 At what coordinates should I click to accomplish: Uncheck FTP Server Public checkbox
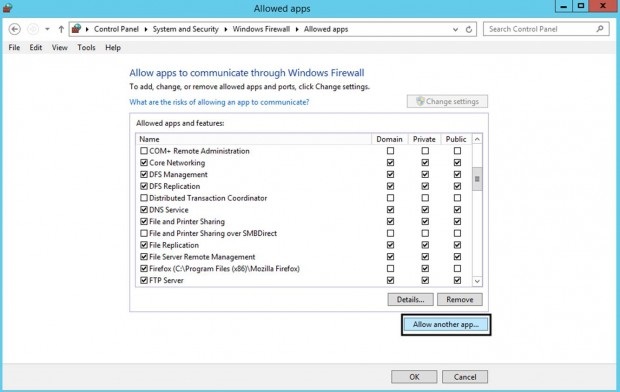click(457, 280)
